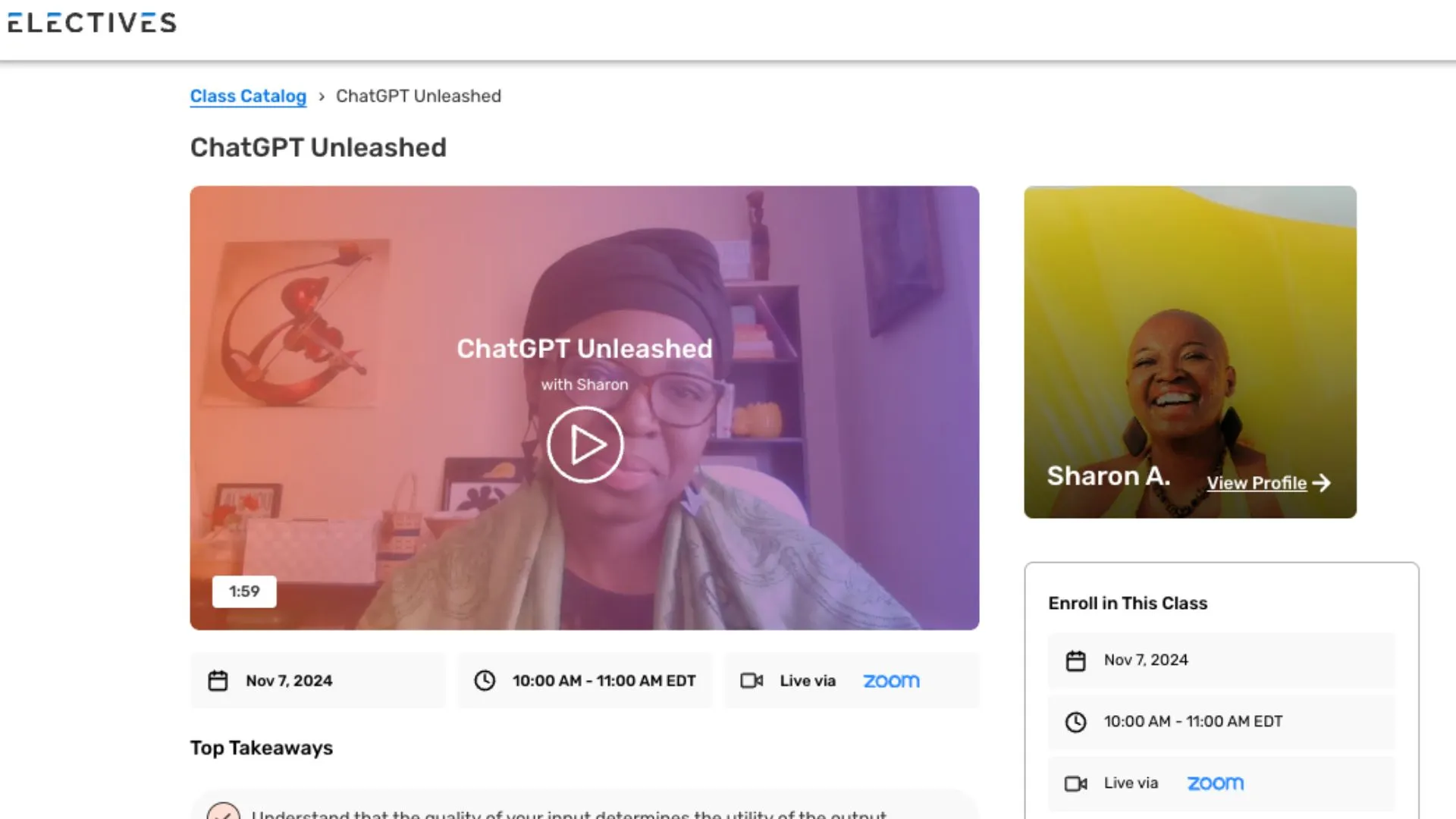Viewport: 1456px width, 819px height.
Task: Click the ChatGPT Unleashed page title
Action: pyautogui.click(x=318, y=147)
